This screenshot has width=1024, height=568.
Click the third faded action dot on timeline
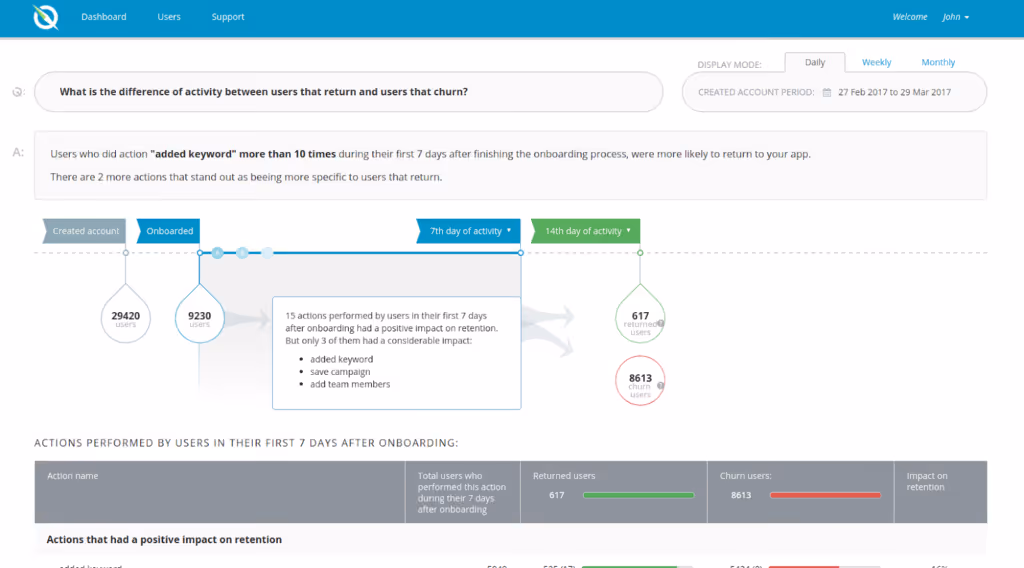coord(267,253)
